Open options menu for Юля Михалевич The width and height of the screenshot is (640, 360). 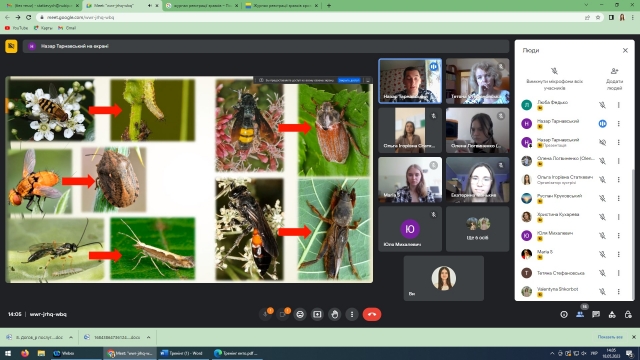[x=618, y=236]
